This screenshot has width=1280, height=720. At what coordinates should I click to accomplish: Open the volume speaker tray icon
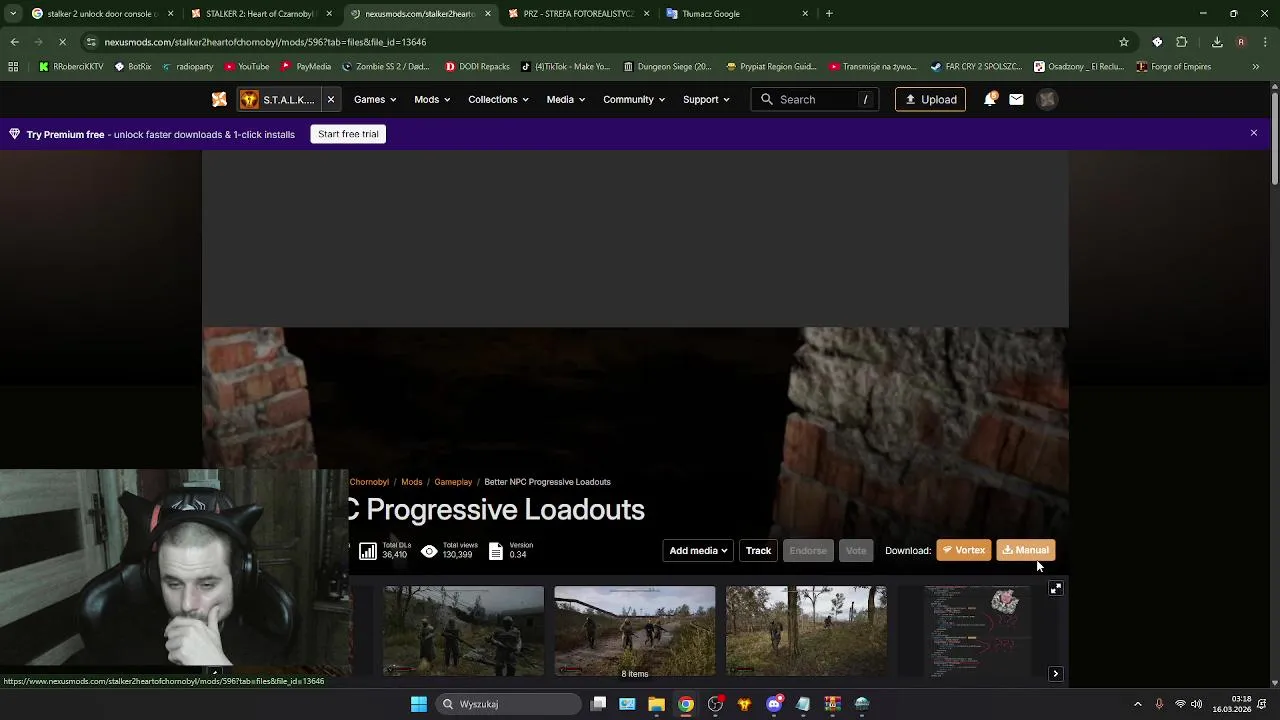click(1196, 704)
